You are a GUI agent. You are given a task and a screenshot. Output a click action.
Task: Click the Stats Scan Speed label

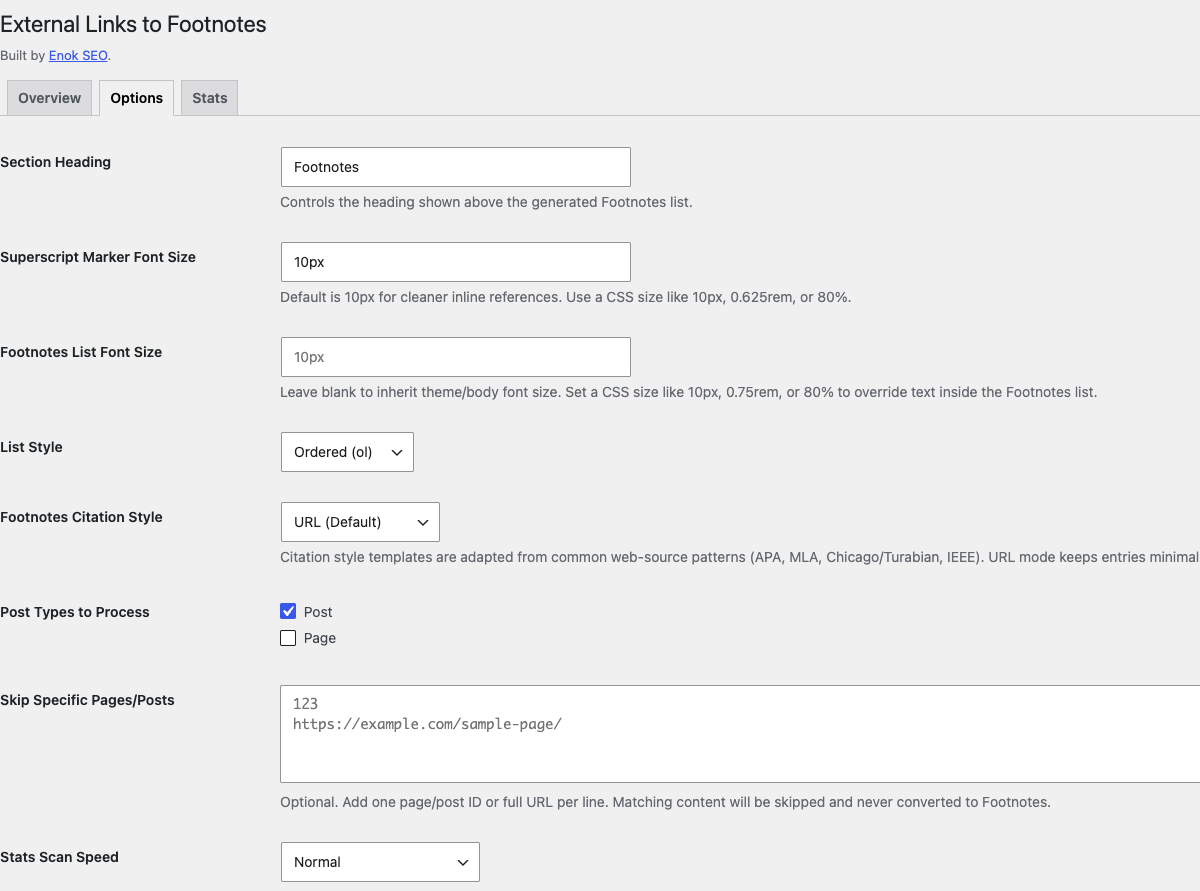(x=59, y=857)
